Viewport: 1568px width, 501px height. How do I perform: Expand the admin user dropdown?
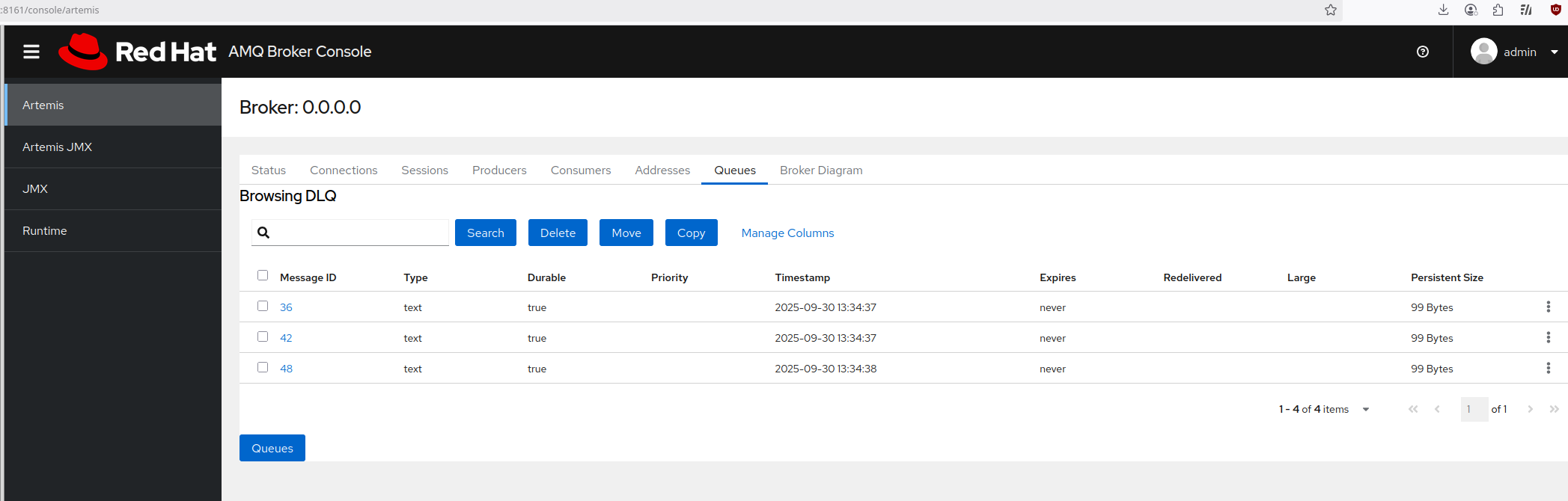1555,52
